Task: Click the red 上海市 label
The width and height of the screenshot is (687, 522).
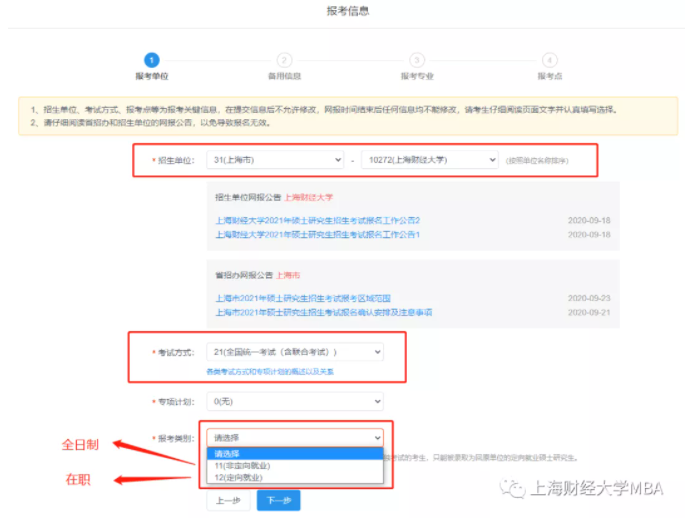Action: pos(288,275)
